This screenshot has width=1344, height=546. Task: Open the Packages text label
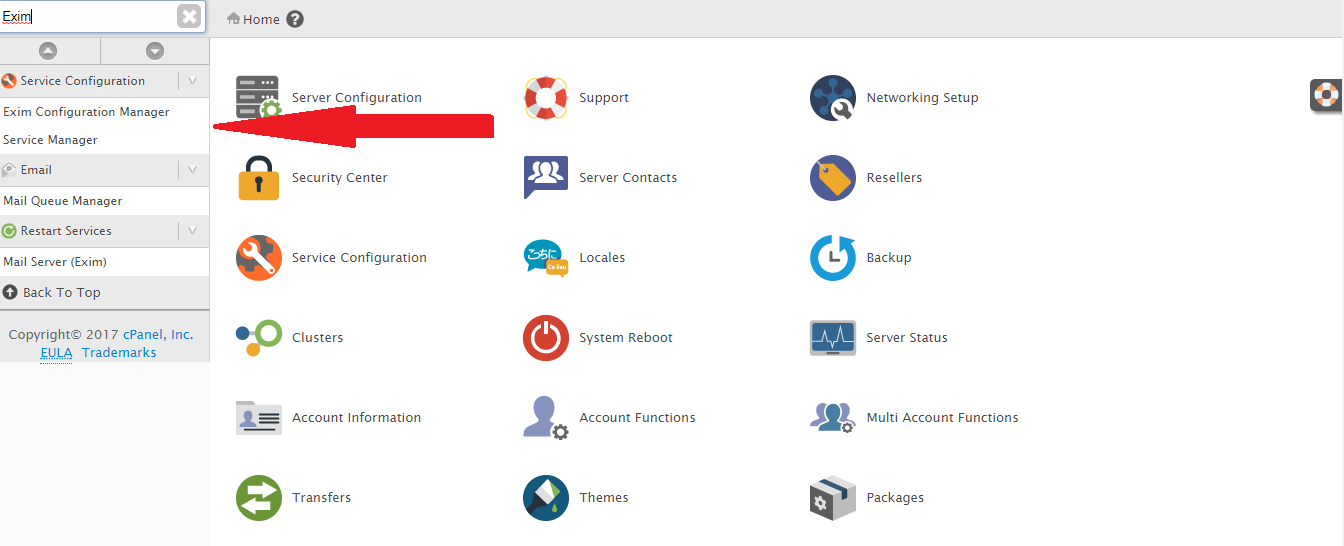pos(895,498)
